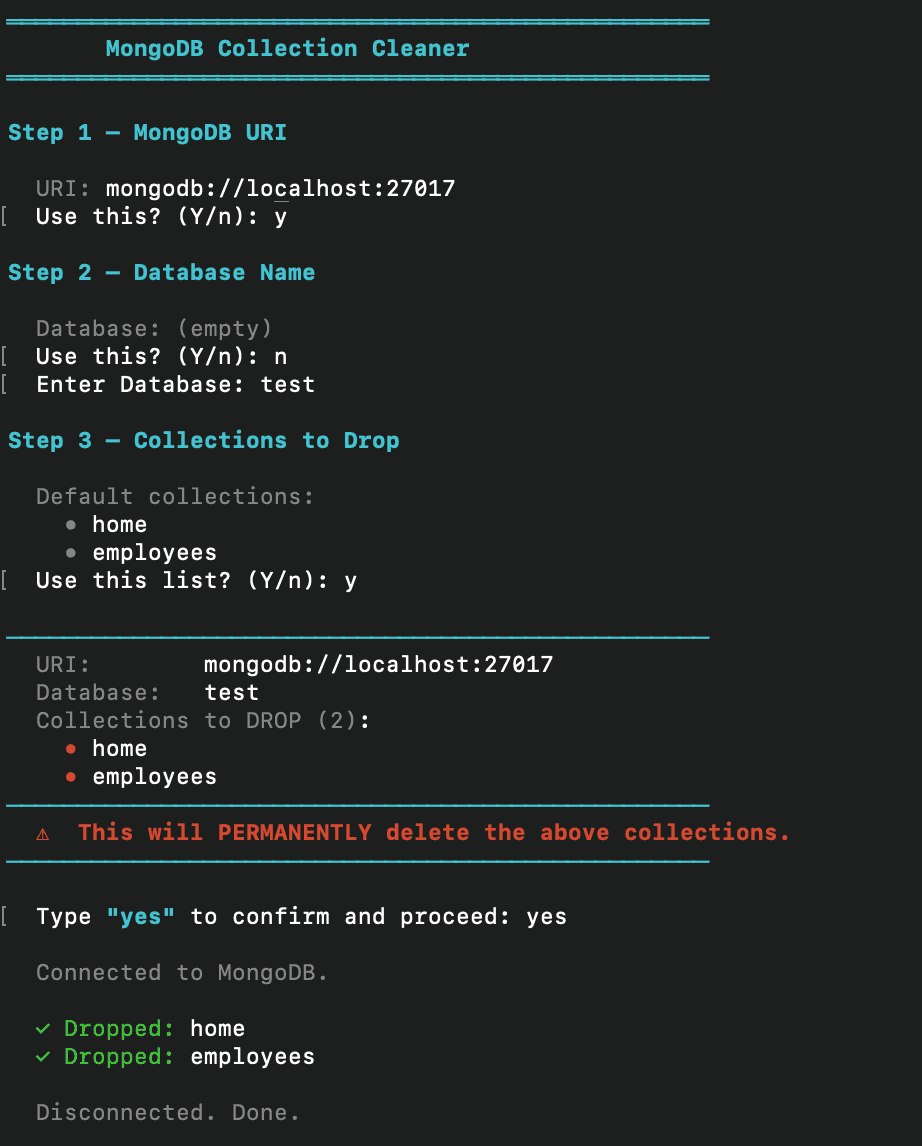Click the summary URI mongodb://localhost:27017
The image size is (922, 1146).
[x=378, y=664]
